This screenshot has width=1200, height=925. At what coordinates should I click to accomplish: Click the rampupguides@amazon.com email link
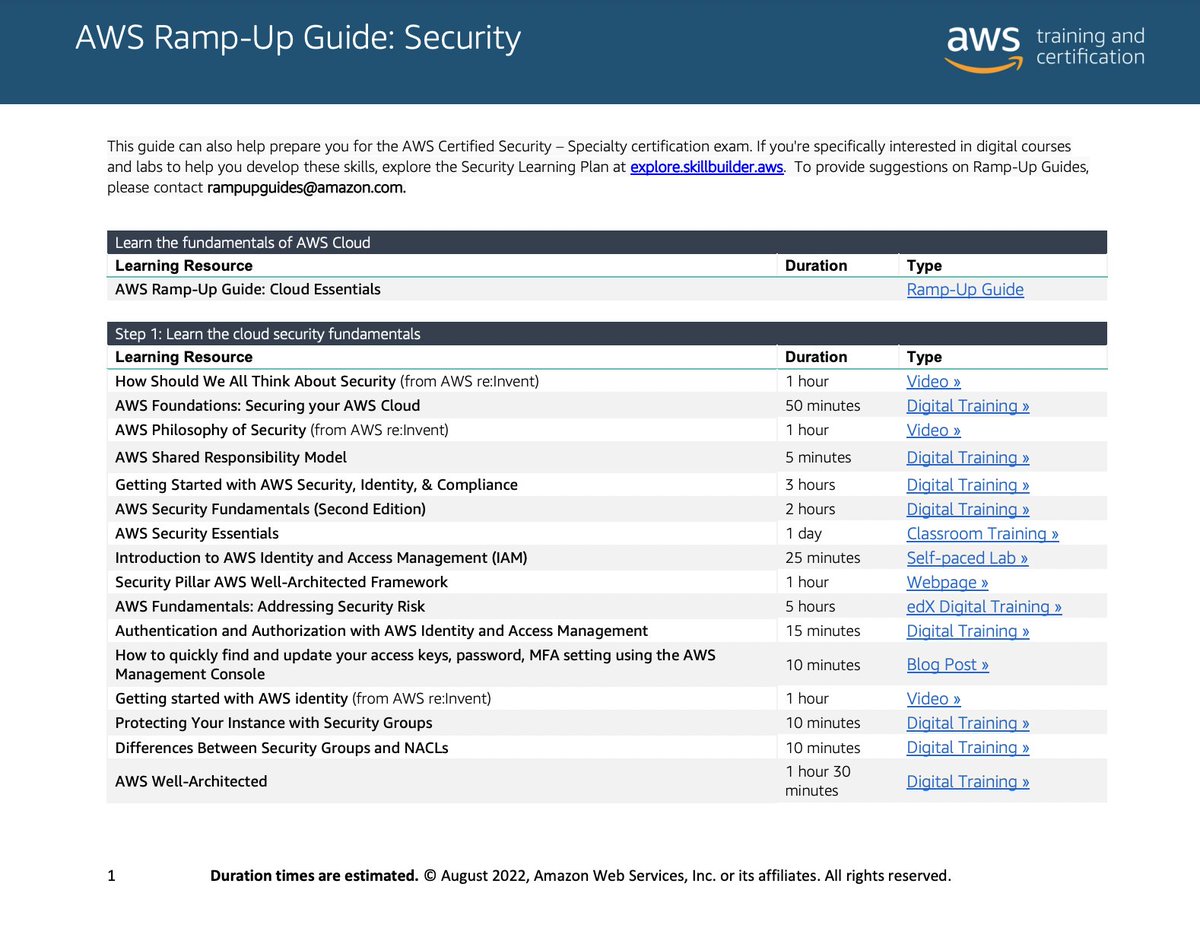305,187
